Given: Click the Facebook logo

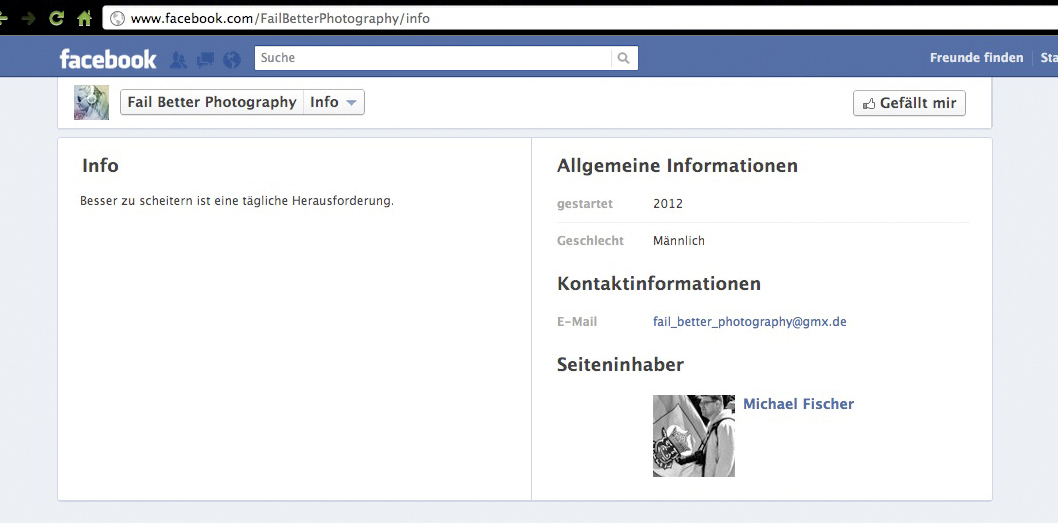Looking at the screenshot, I should [x=108, y=59].
